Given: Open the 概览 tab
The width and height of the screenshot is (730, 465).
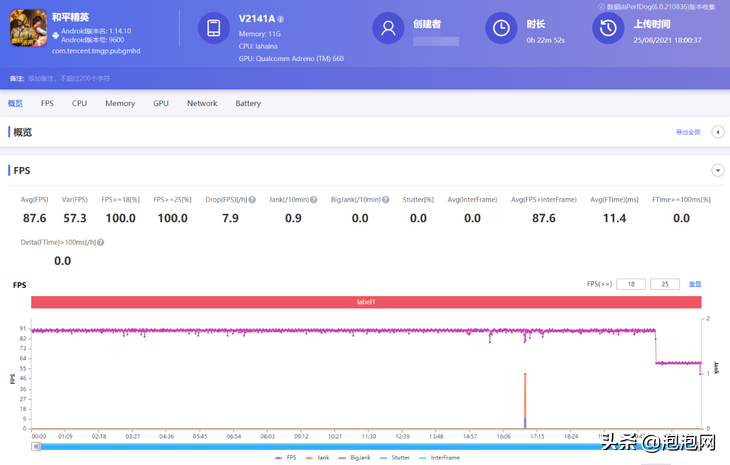Looking at the screenshot, I should [x=15, y=103].
